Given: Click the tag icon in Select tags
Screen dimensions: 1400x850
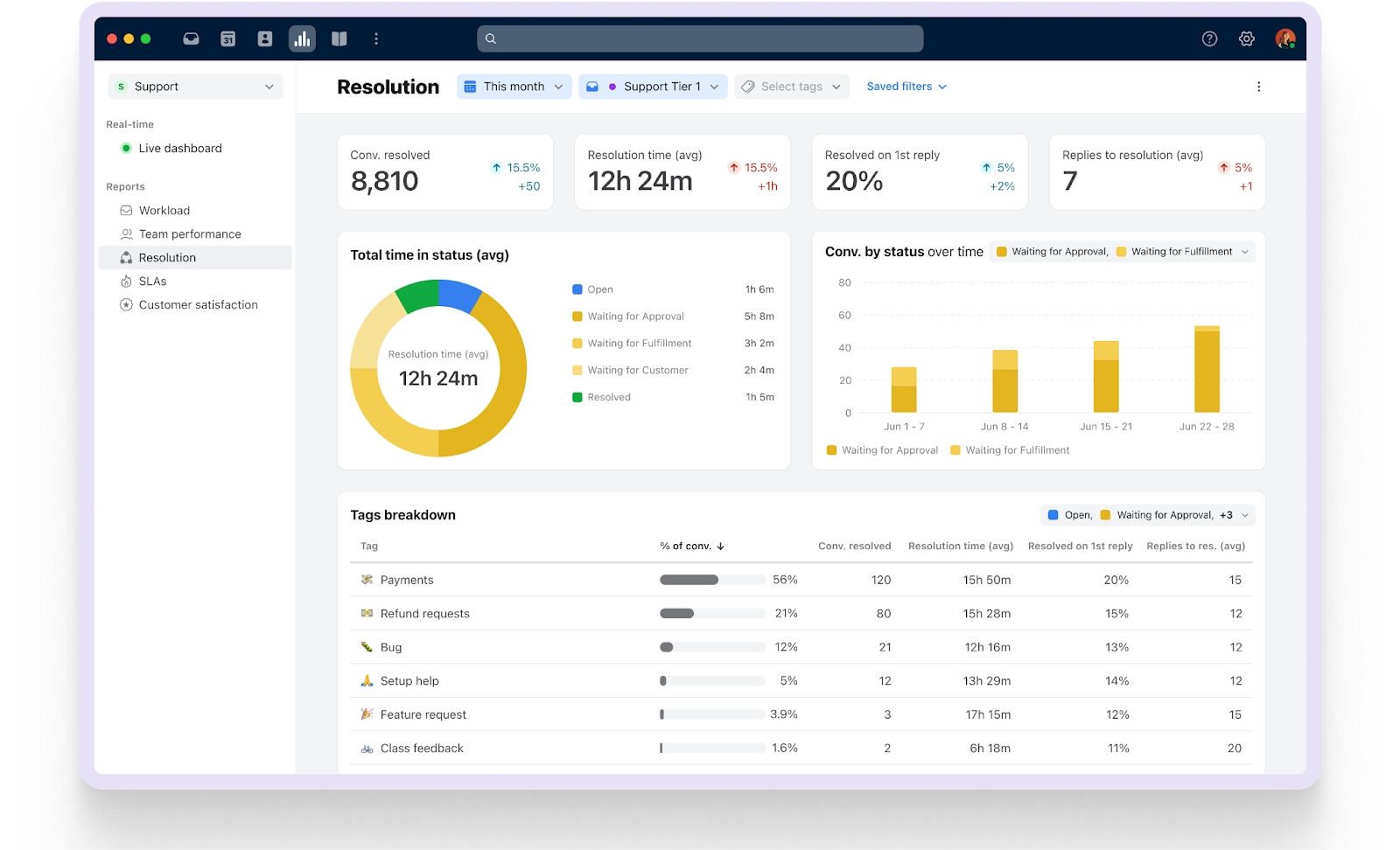Looking at the screenshot, I should coord(748,87).
